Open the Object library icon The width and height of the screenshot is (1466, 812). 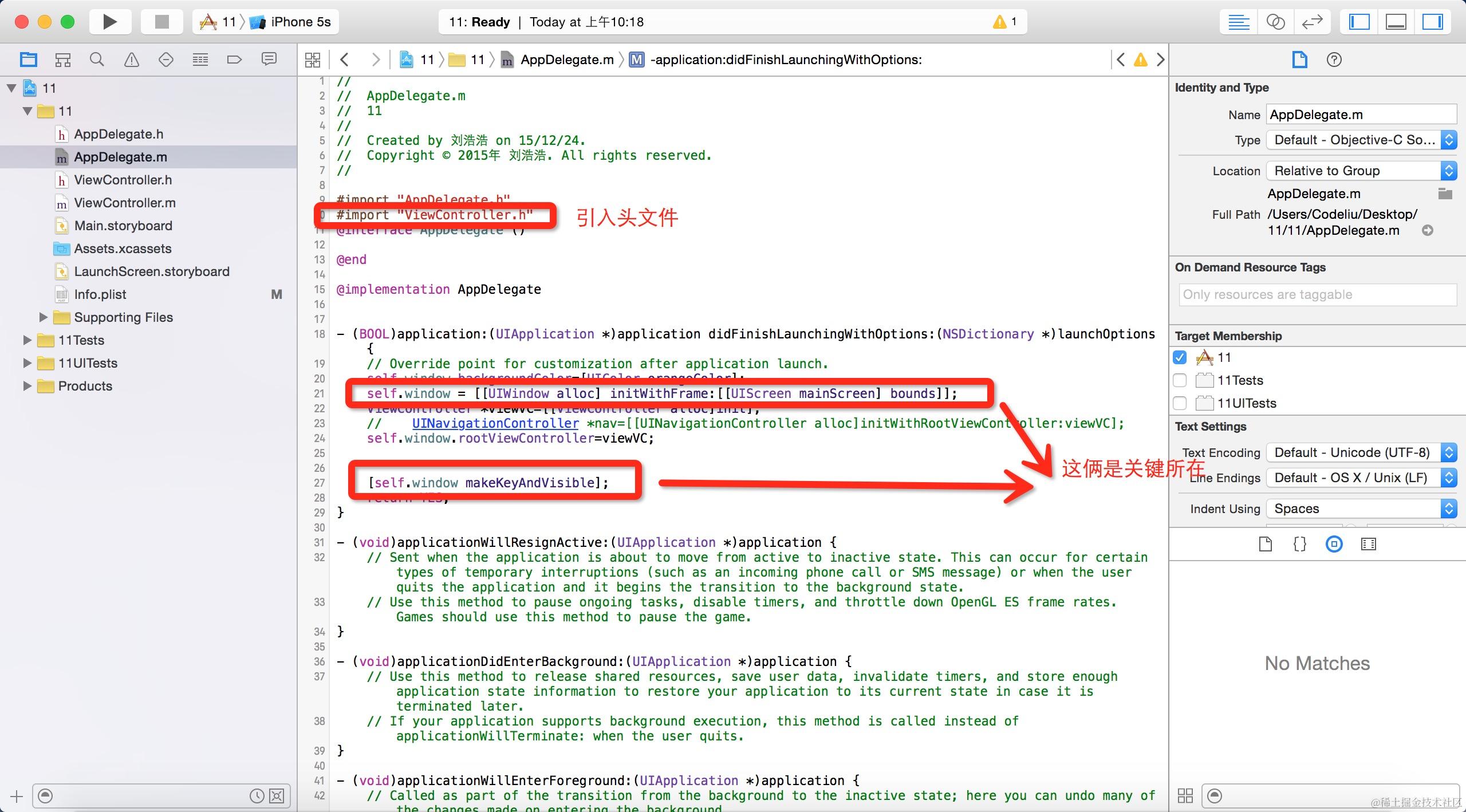click(x=1334, y=544)
